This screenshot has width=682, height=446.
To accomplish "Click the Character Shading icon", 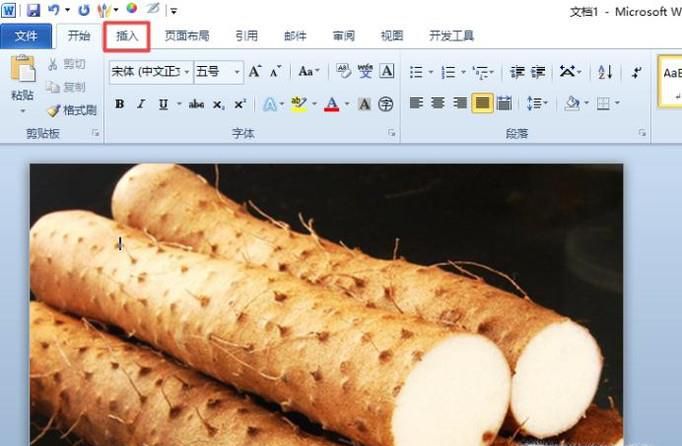I will pos(364,104).
